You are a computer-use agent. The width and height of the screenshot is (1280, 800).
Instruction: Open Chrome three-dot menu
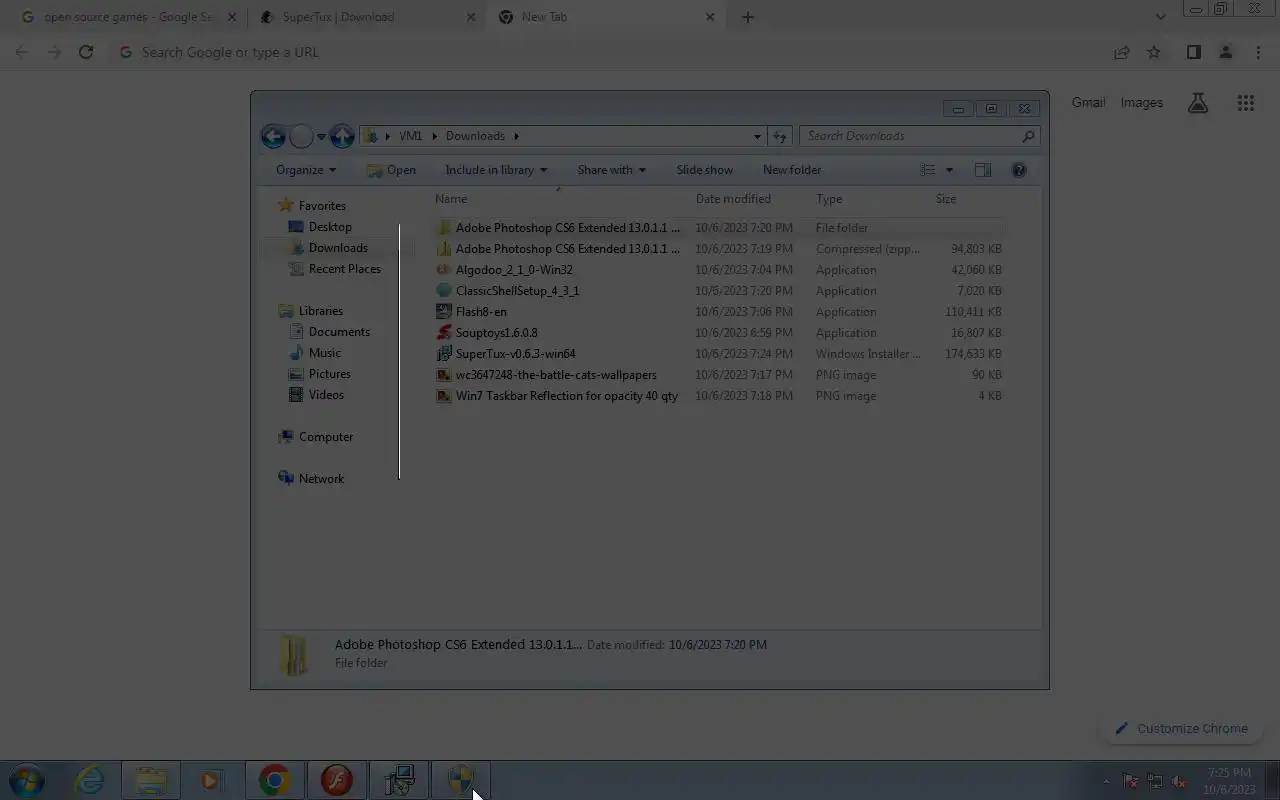pos(1258,52)
